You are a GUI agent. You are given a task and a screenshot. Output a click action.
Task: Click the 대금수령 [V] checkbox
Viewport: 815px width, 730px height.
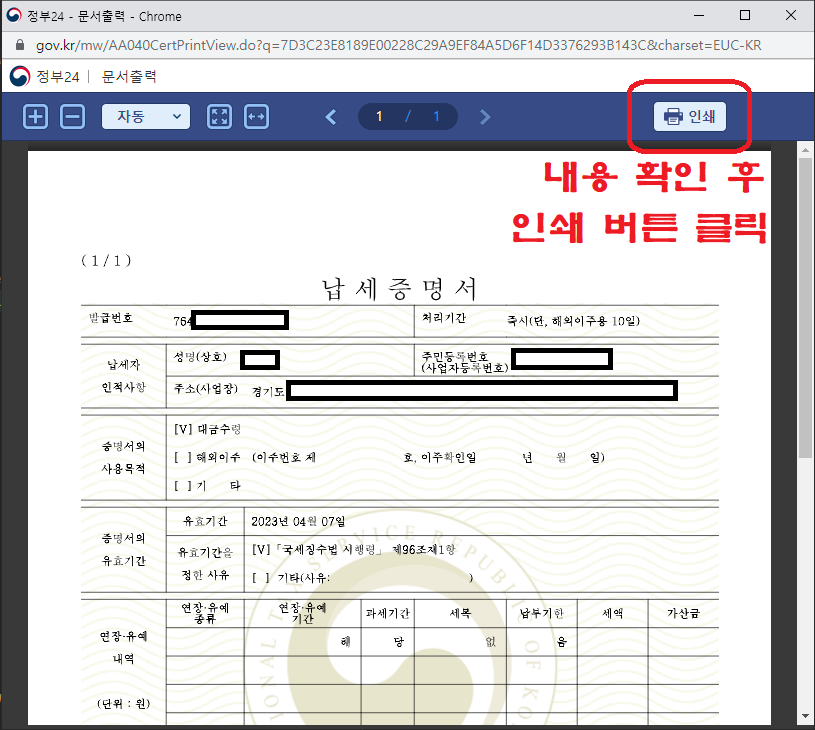[x=183, y=429]
